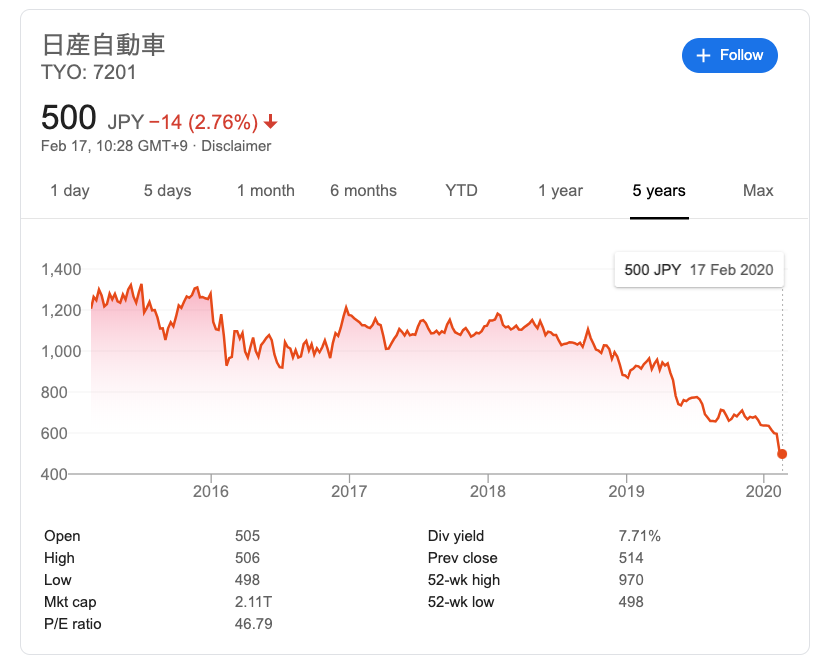826x664 pixels.
Task: Click the 2020 x-axis label
Action: click(763, 492)
